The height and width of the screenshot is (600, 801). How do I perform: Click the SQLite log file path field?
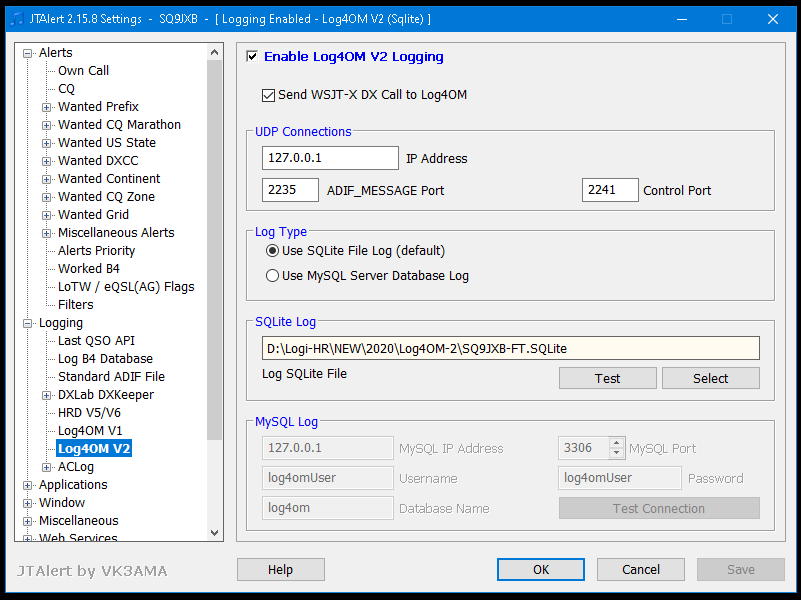(x=511, y=348)
